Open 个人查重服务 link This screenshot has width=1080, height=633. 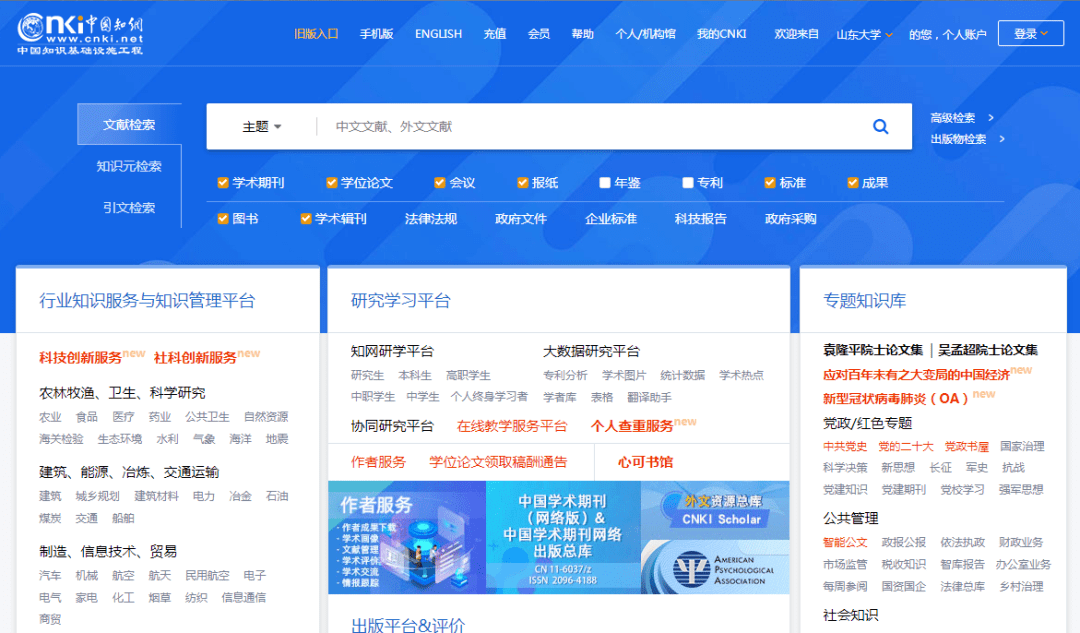[x=632, y=426]
